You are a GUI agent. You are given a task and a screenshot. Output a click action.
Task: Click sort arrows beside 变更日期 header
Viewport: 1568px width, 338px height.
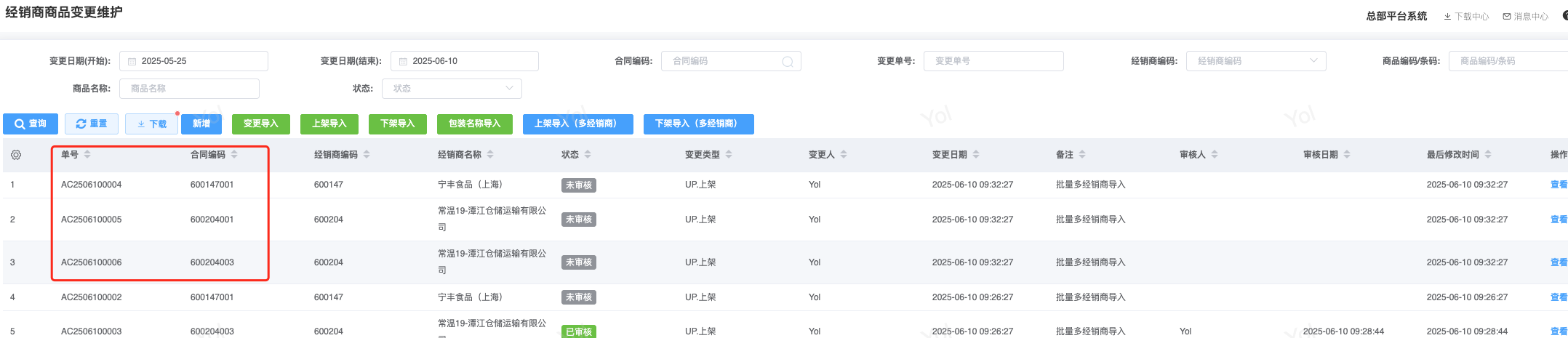coord(976,155)
